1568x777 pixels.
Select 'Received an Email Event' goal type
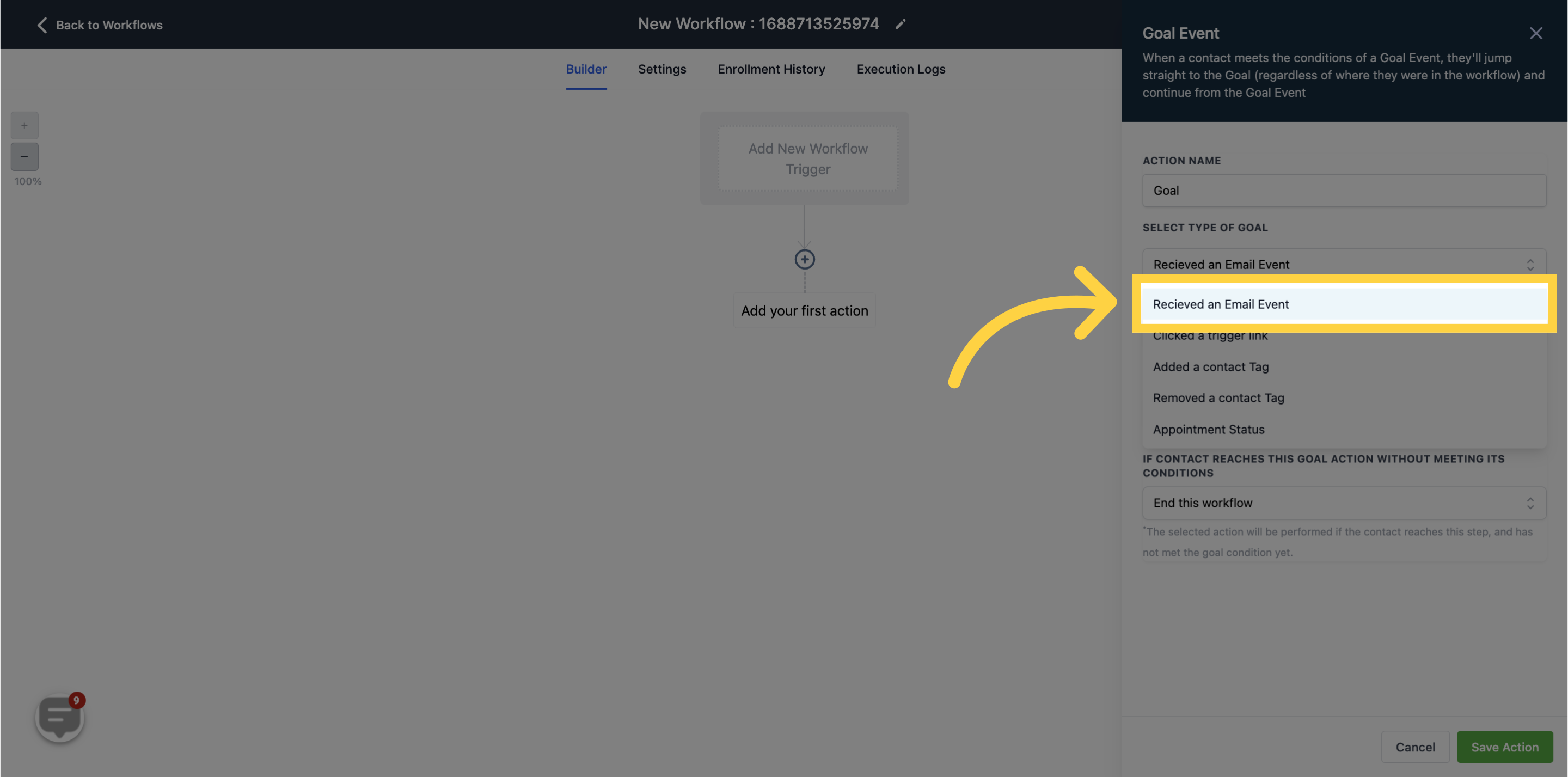[x=1343, y=304]
